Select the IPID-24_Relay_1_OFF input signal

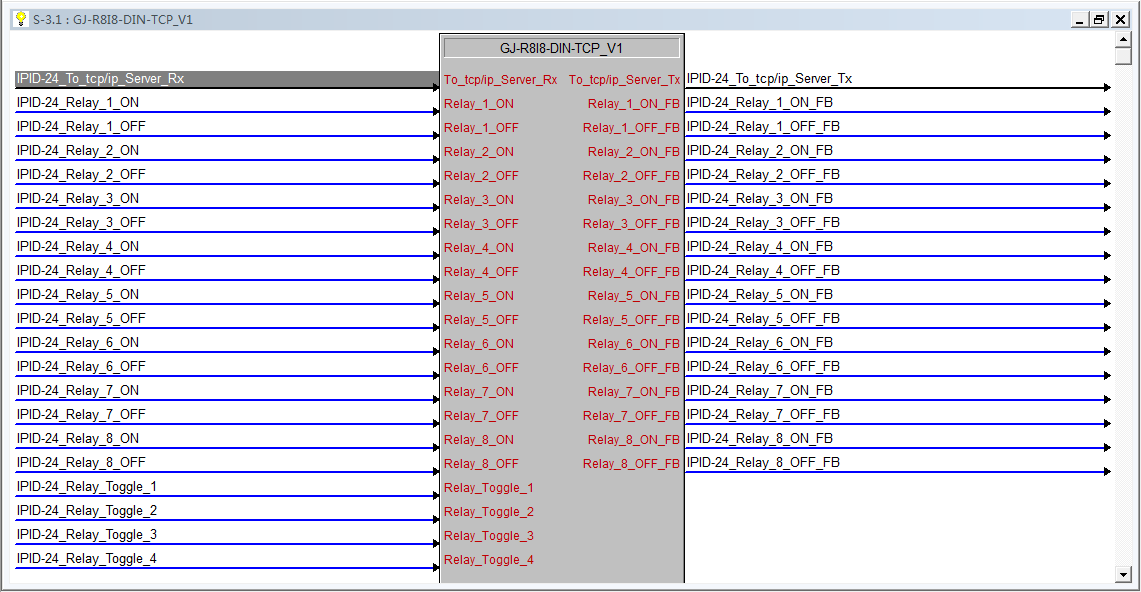(x=226, y=127)
